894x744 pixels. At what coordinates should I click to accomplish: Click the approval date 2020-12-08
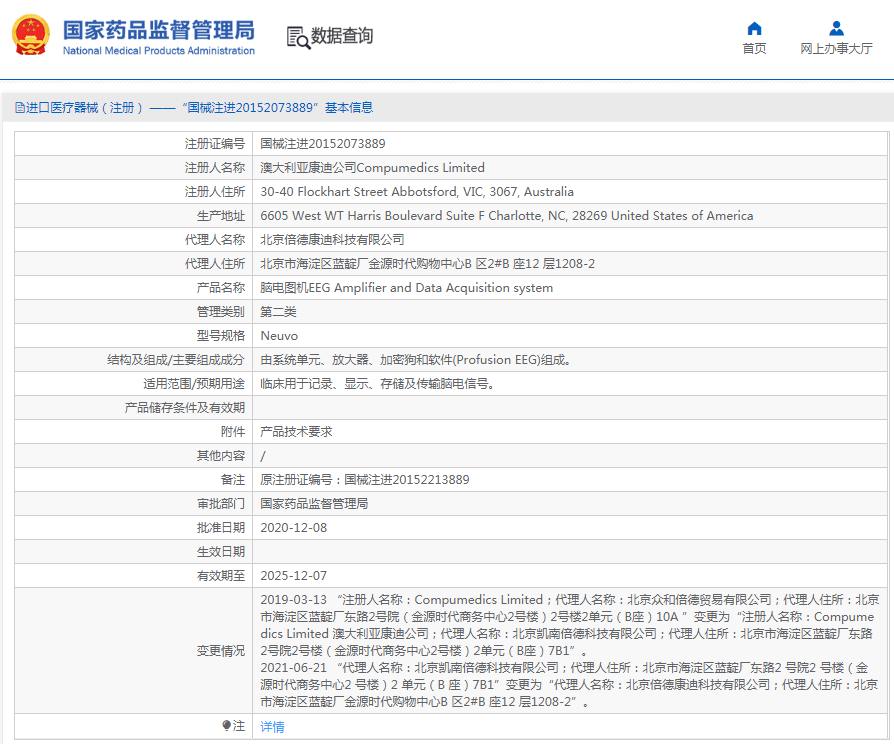tap(293, 528)
